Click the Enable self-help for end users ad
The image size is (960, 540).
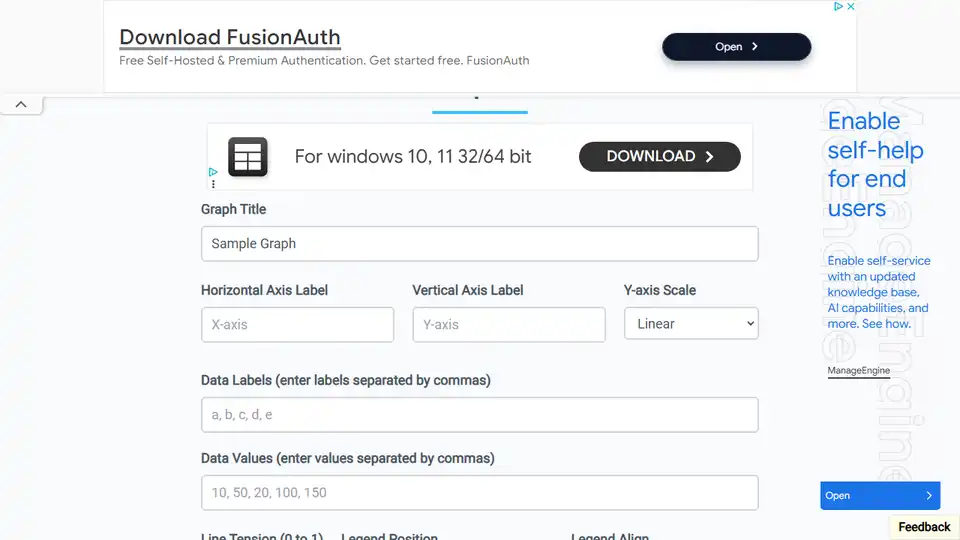click(875, 164)
